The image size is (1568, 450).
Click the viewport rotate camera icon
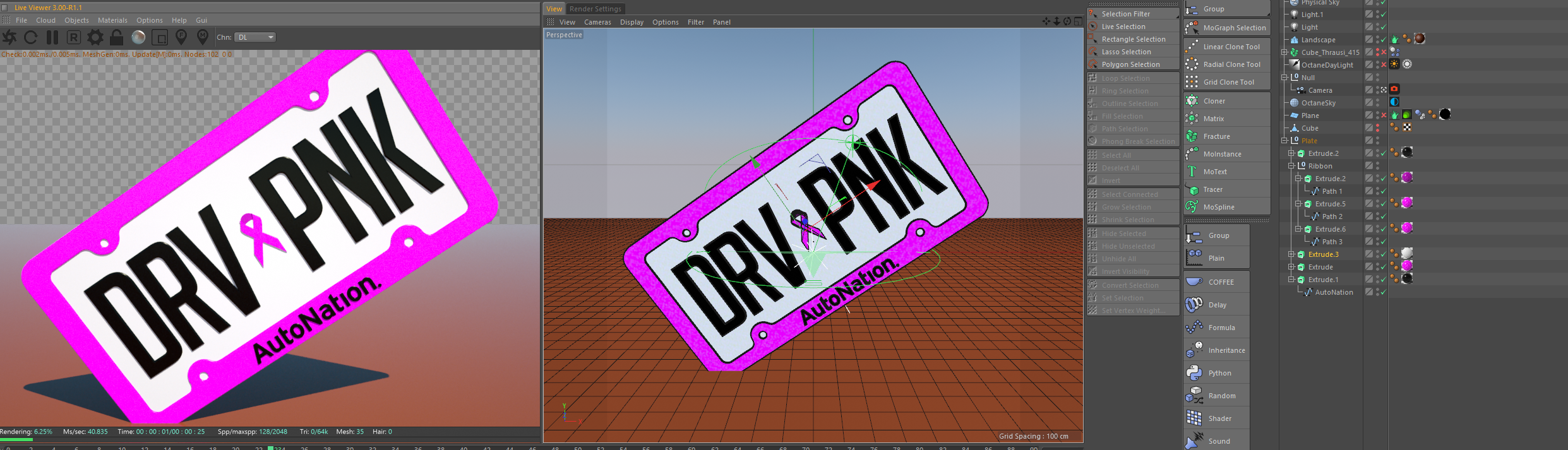(x=1067, y=21)
